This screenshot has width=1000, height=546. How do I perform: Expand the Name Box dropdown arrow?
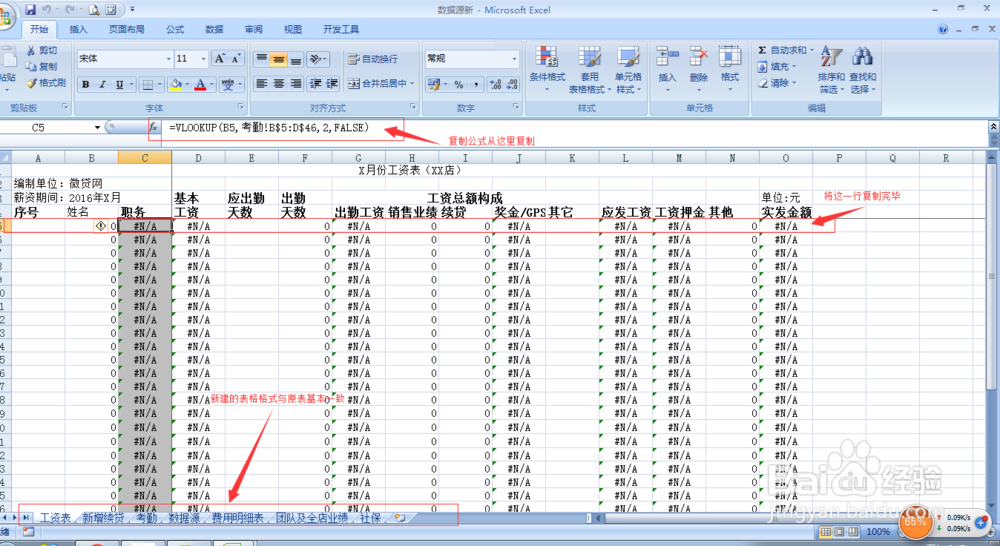pyautogui.click(x=98, y=128)
